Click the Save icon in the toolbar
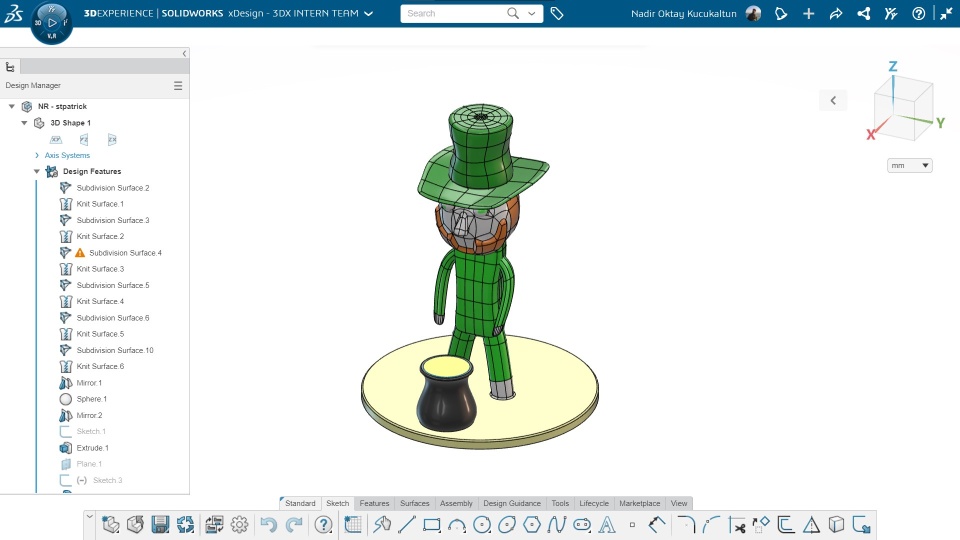Screen dimensions: 960x540 [160, 525]
